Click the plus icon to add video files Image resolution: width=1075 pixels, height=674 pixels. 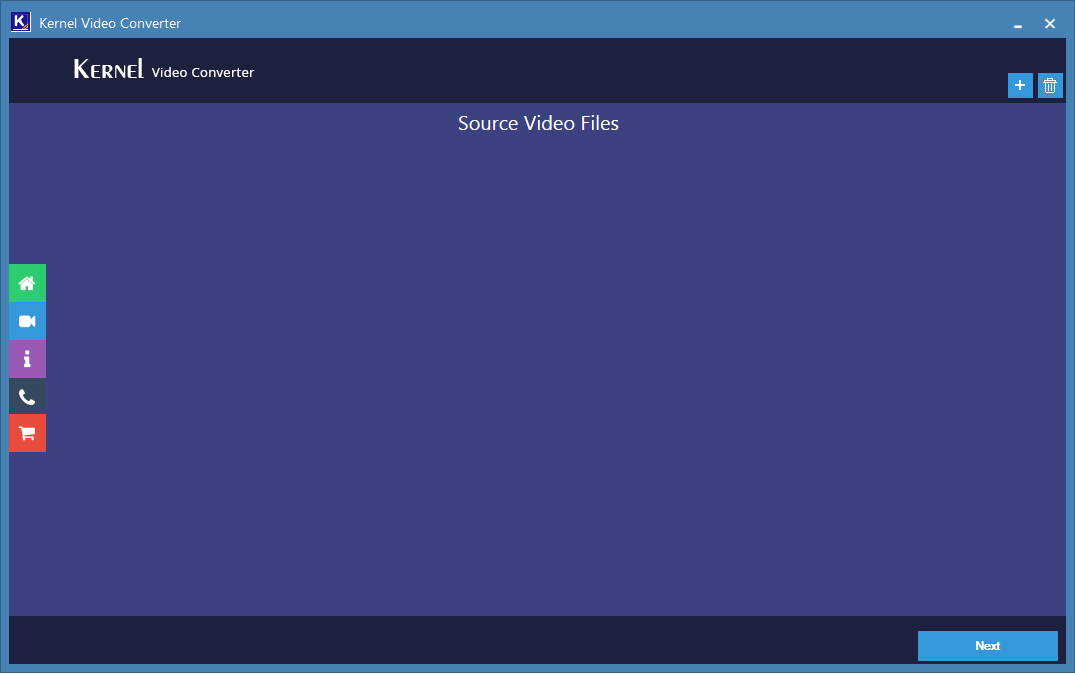coord(1020,86)
